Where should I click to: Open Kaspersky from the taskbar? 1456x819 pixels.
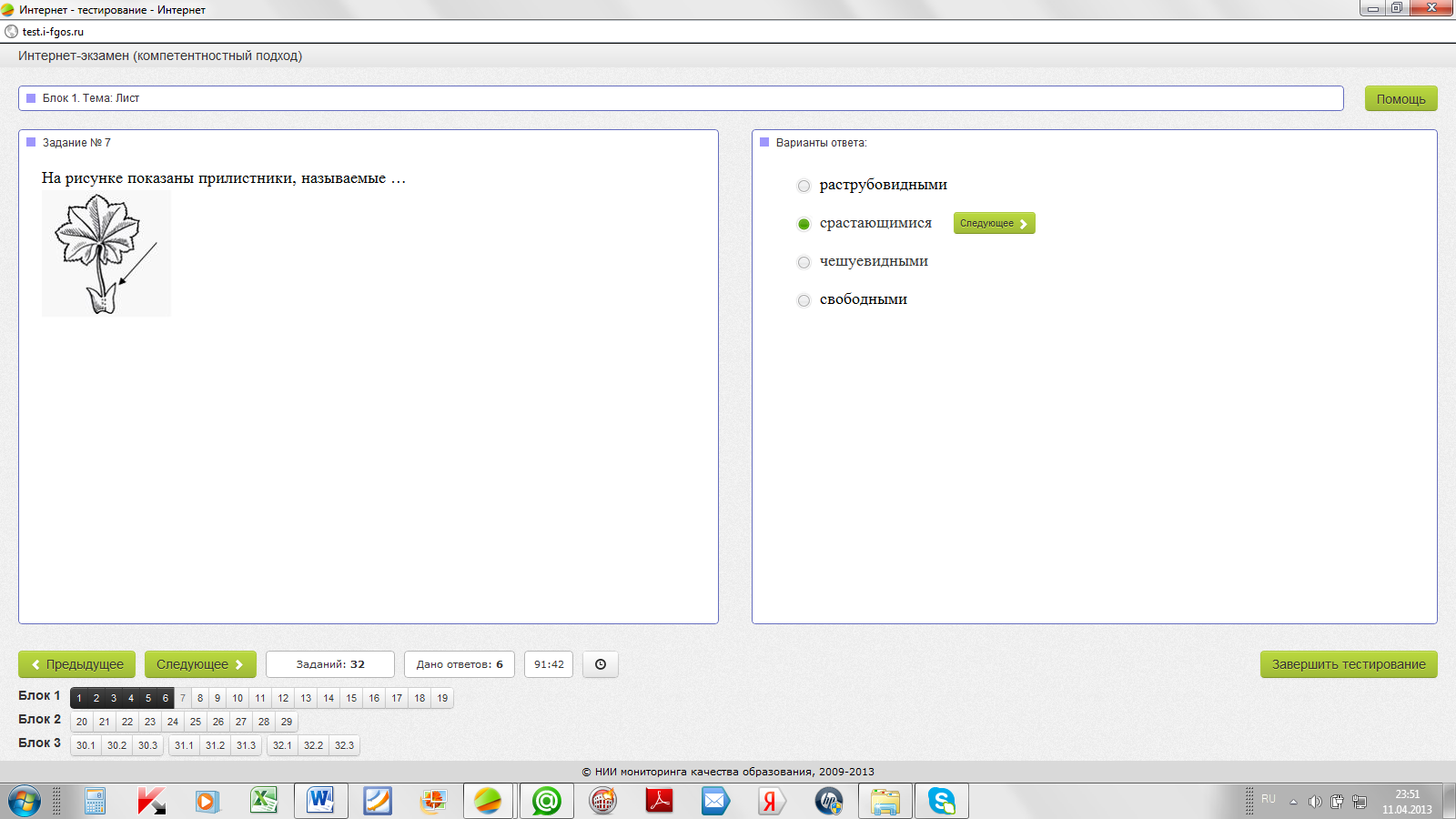click(x=151, y=801)
